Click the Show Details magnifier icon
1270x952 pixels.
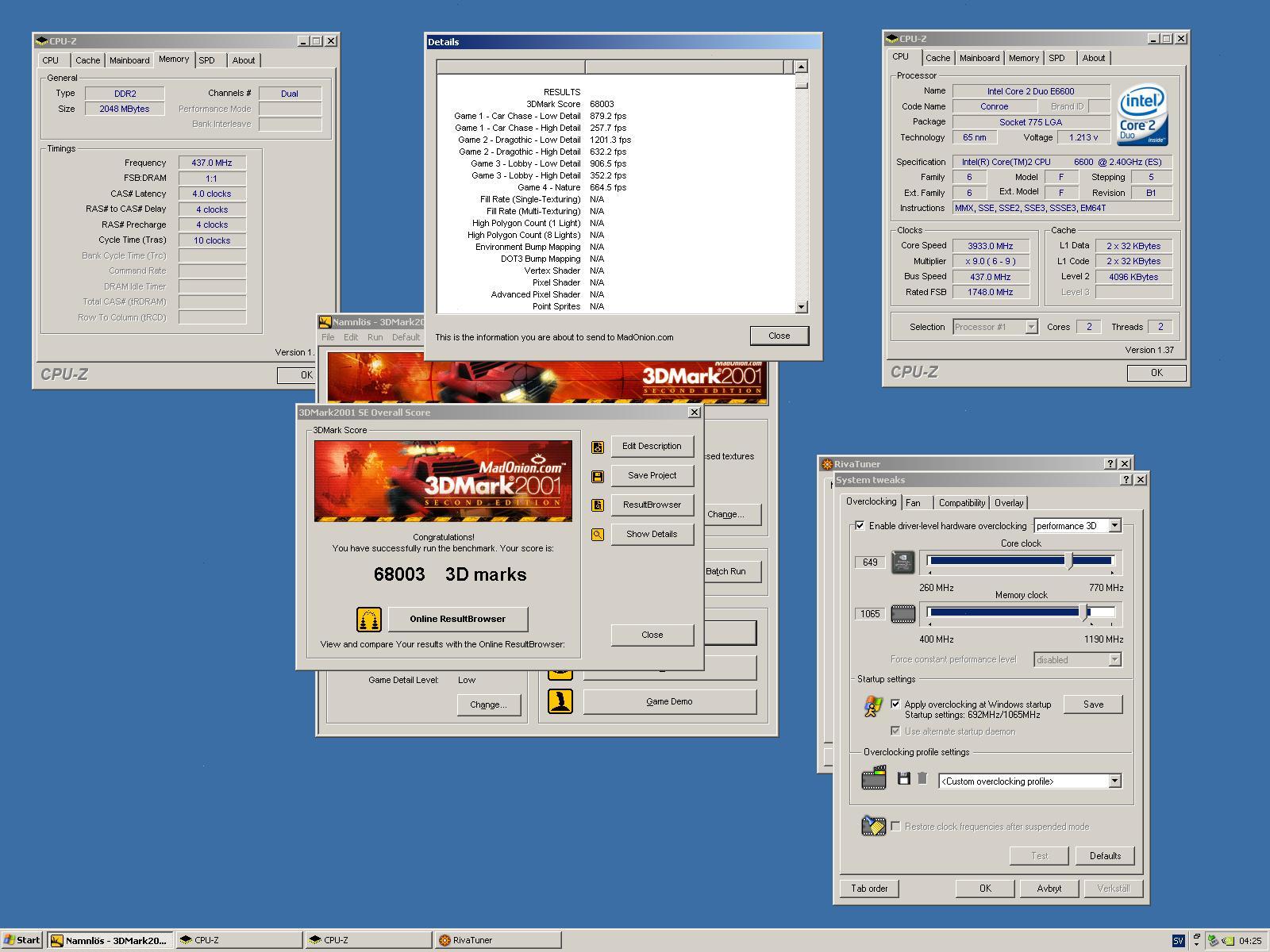coord(598,535)
